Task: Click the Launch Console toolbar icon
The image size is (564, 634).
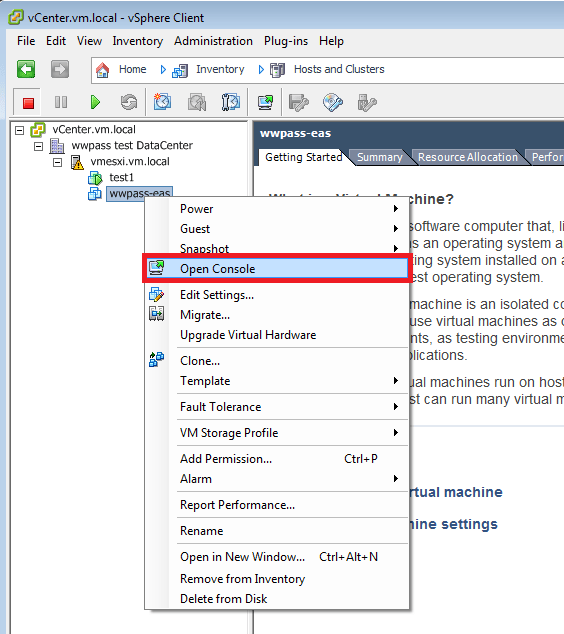Action: [x=265, y=102]
